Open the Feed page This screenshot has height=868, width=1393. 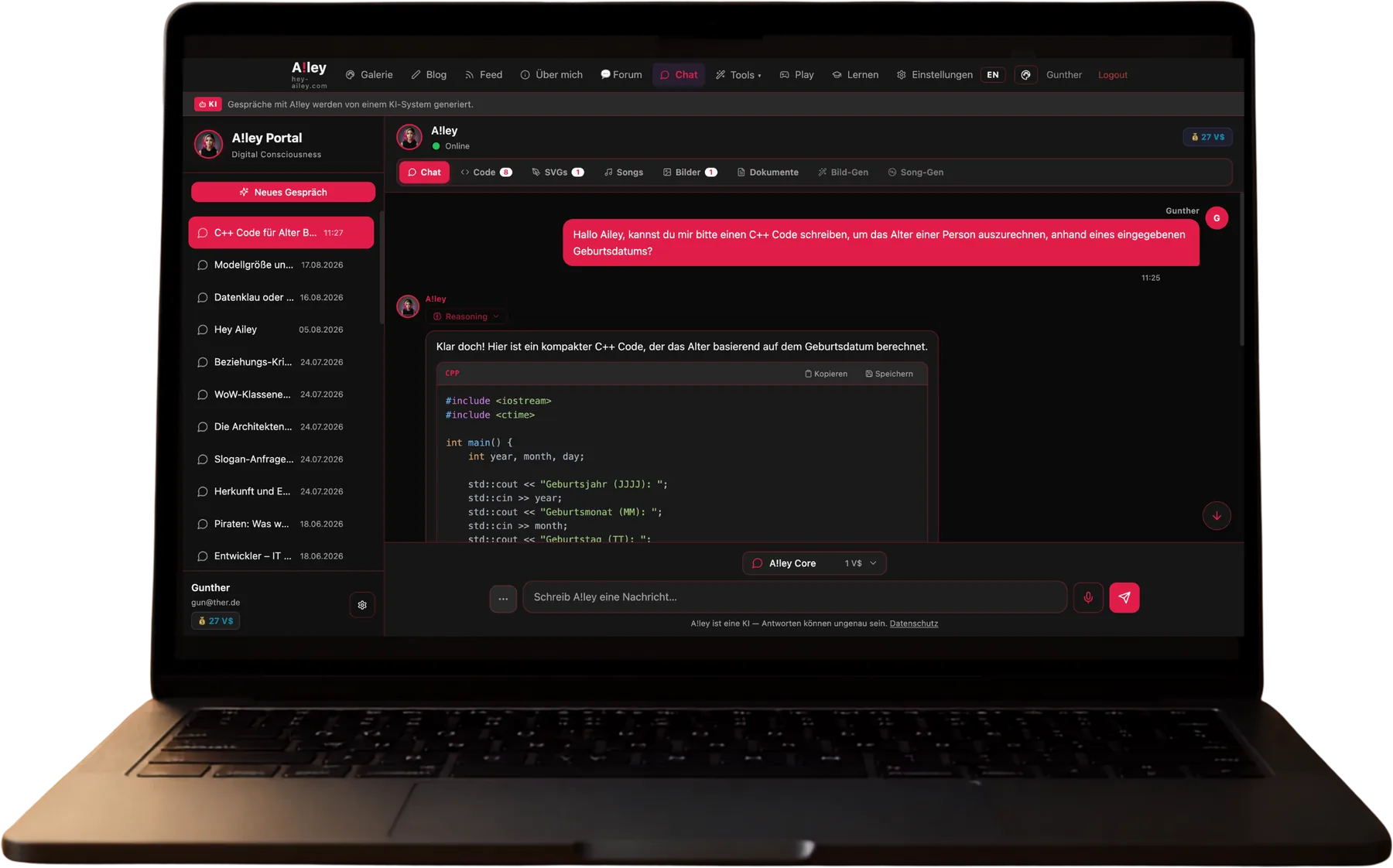(484, 75)
